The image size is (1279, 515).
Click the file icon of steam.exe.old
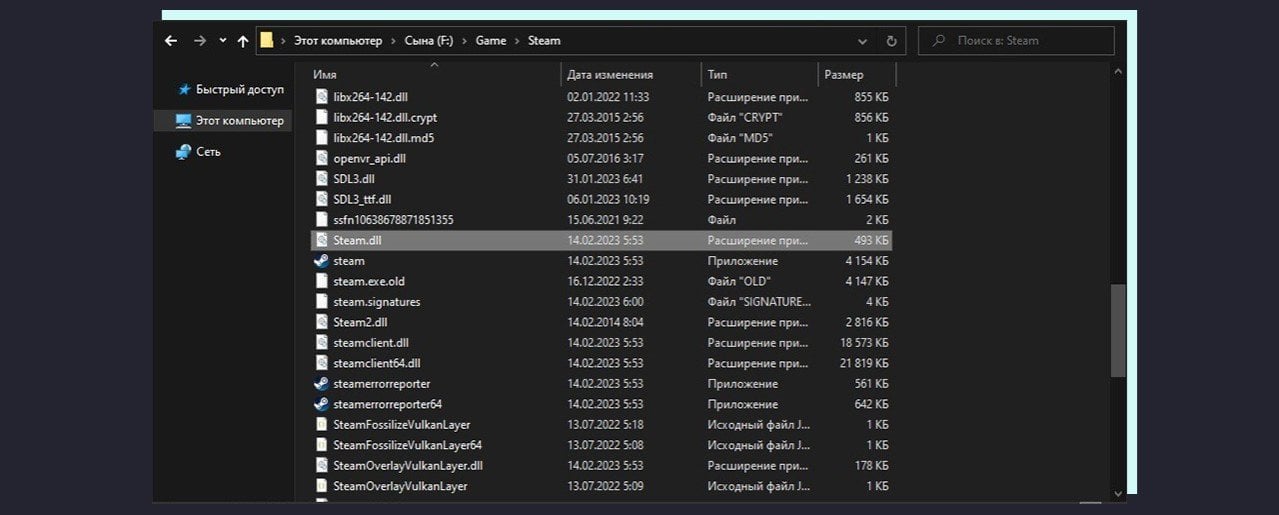click(321, 281)
